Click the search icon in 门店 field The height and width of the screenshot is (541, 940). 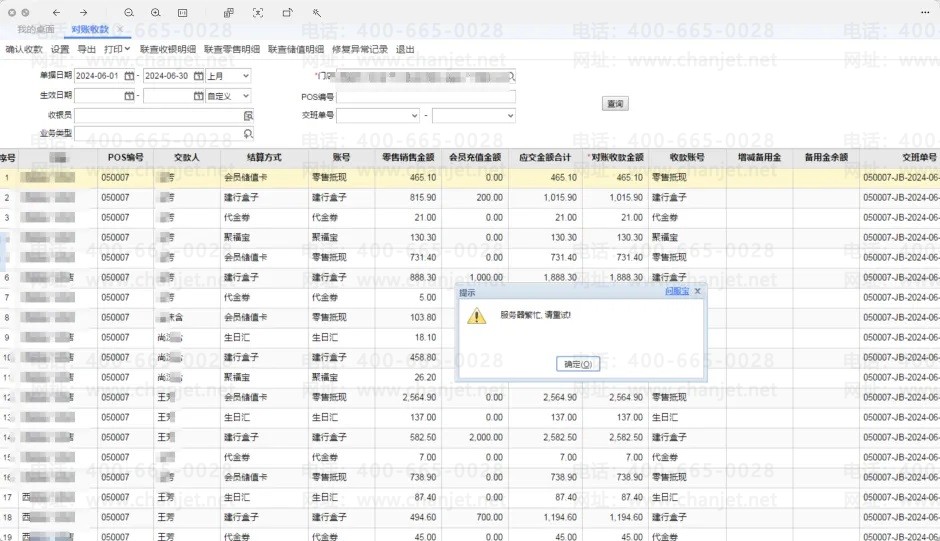511,76
